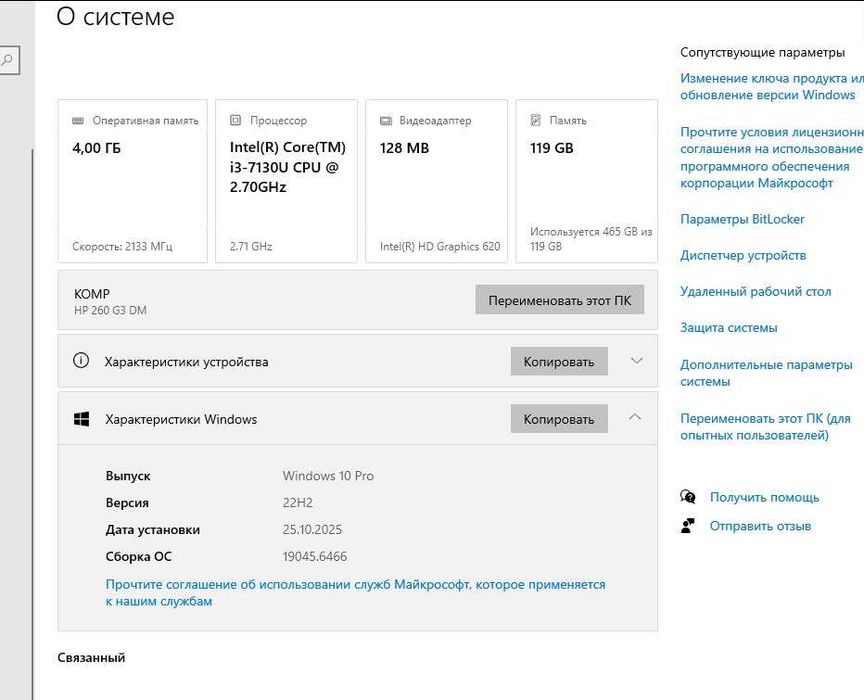Click Intel(R) HD Graphics 620 text
The width and height of the screenshot is (864, 700).
tap(440, 246)
